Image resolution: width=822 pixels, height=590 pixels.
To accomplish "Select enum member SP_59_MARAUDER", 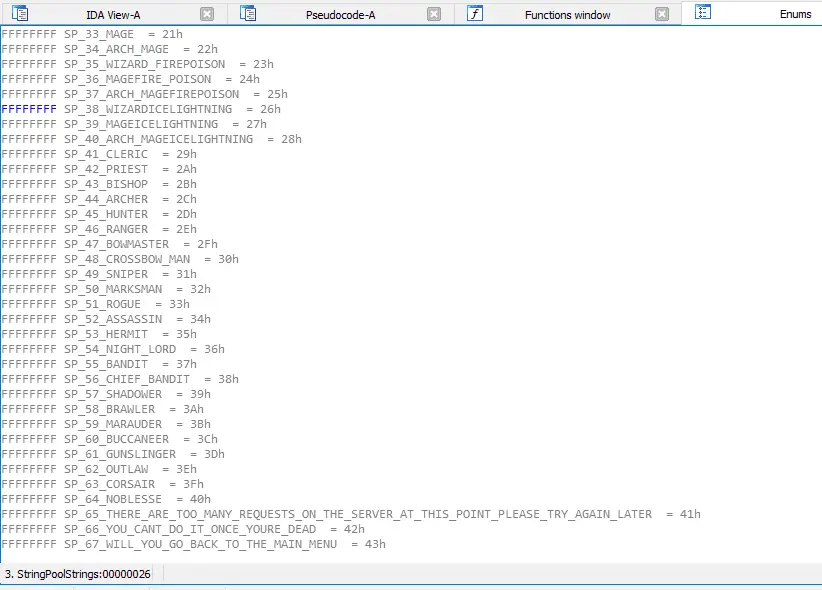I will (113, 424).
